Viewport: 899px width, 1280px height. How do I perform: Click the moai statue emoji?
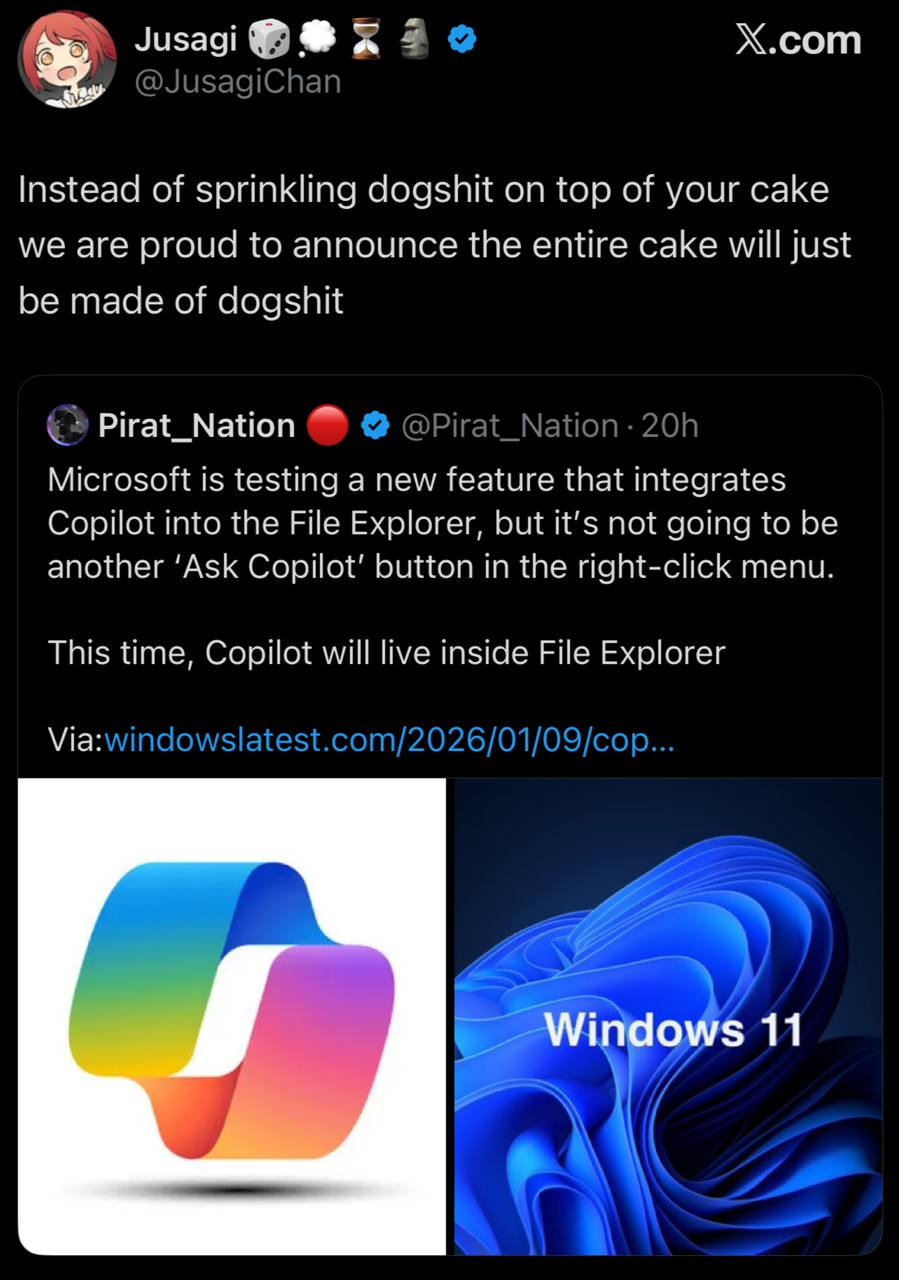415,40
